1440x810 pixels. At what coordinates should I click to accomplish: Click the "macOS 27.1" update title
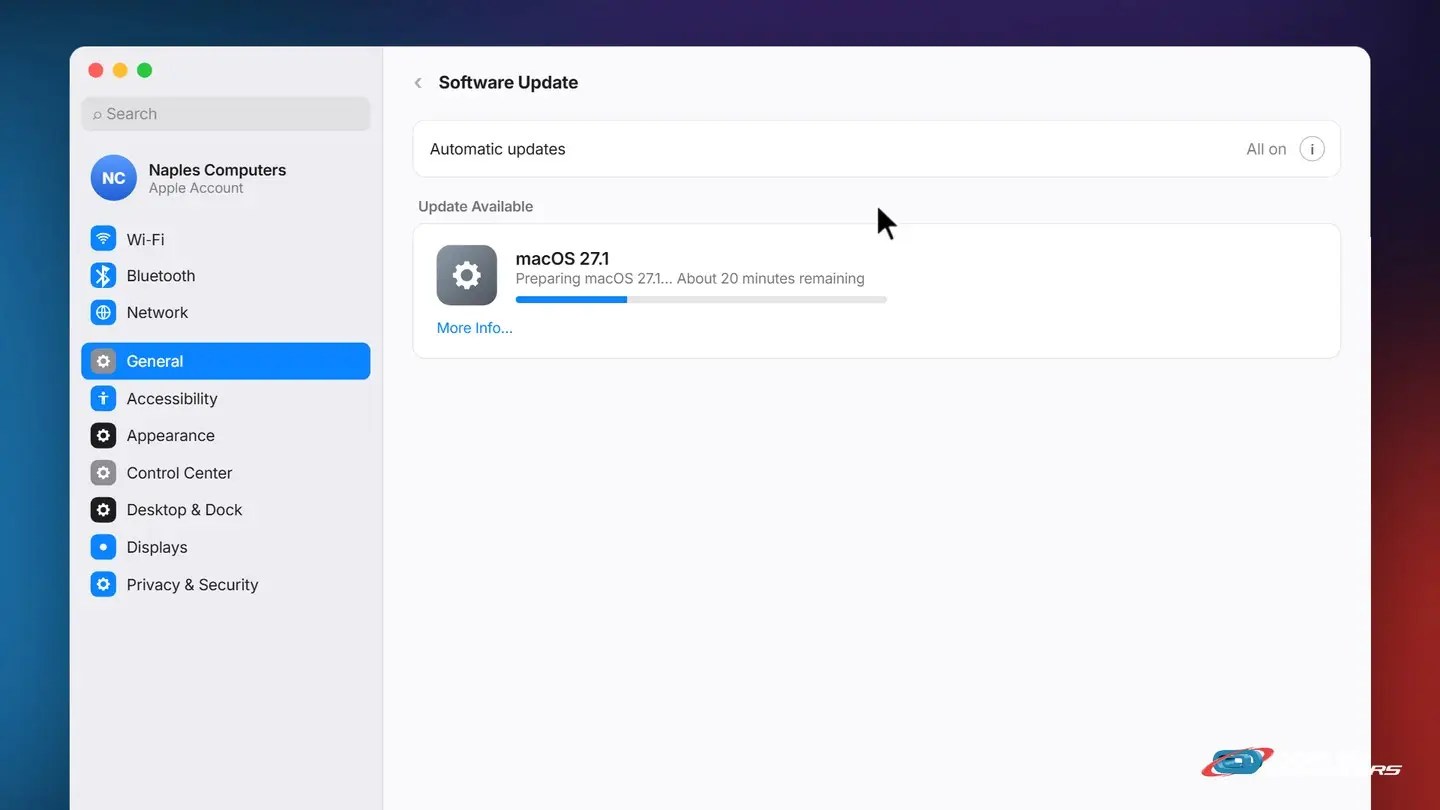click(562, 259)
